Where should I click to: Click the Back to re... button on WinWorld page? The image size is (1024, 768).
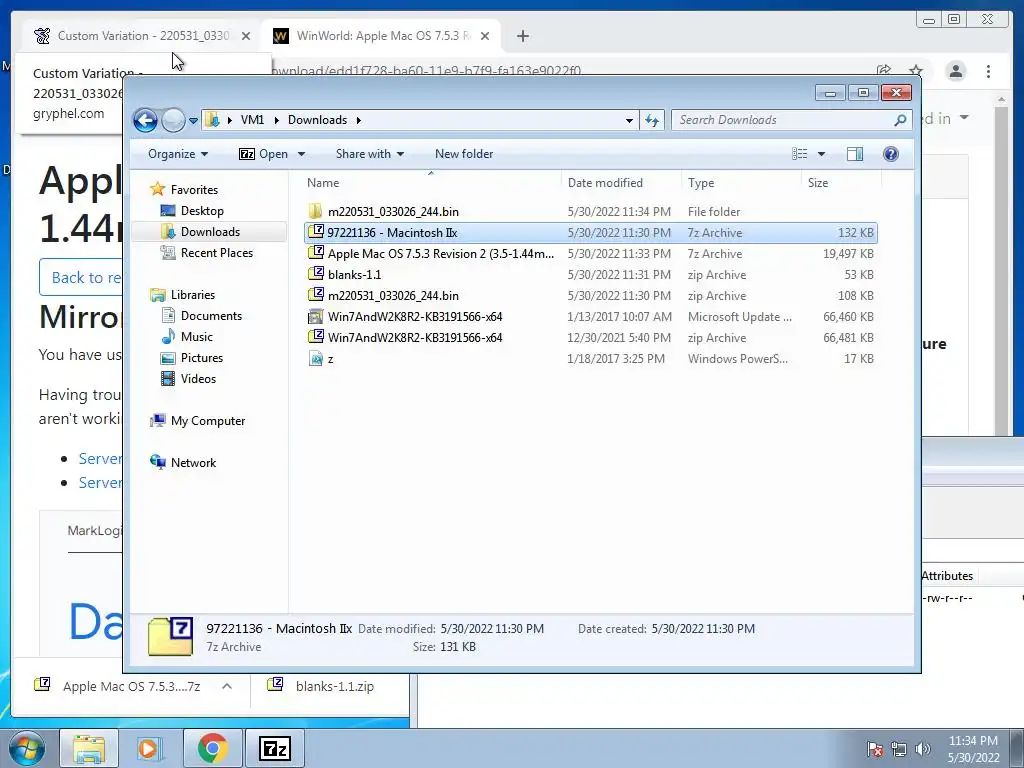click(x=81, y=278)
